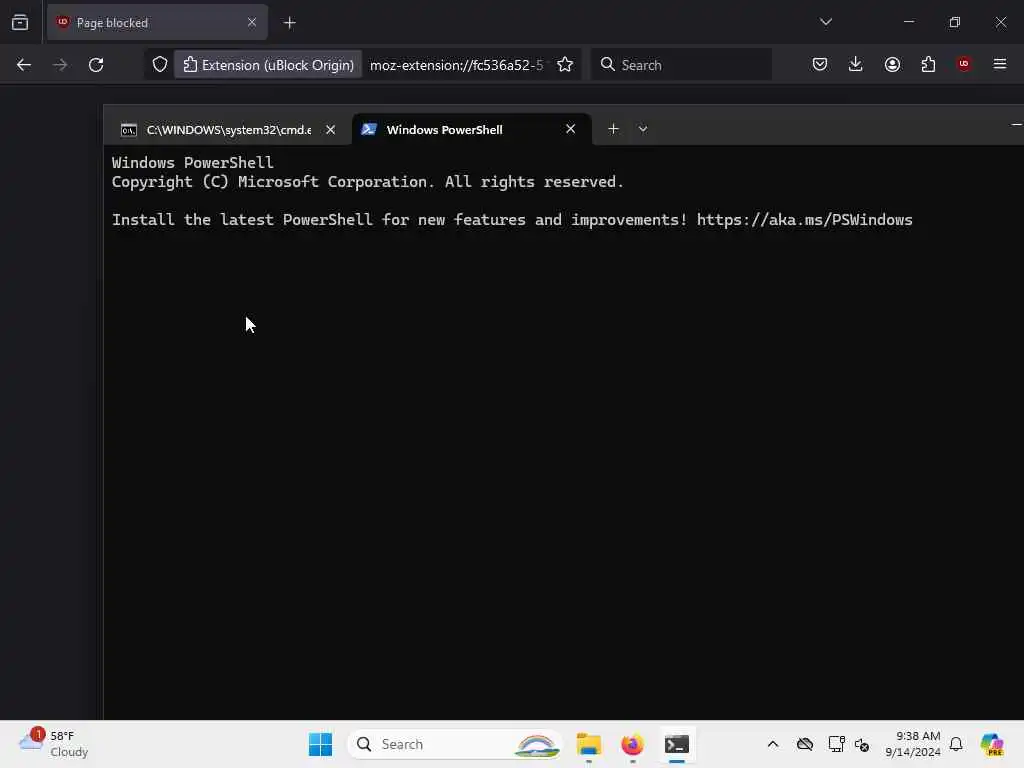Add a new terminal tab
Image resolution: width=1024 pixels, height=768 pixels.
[x=613, y=129]
